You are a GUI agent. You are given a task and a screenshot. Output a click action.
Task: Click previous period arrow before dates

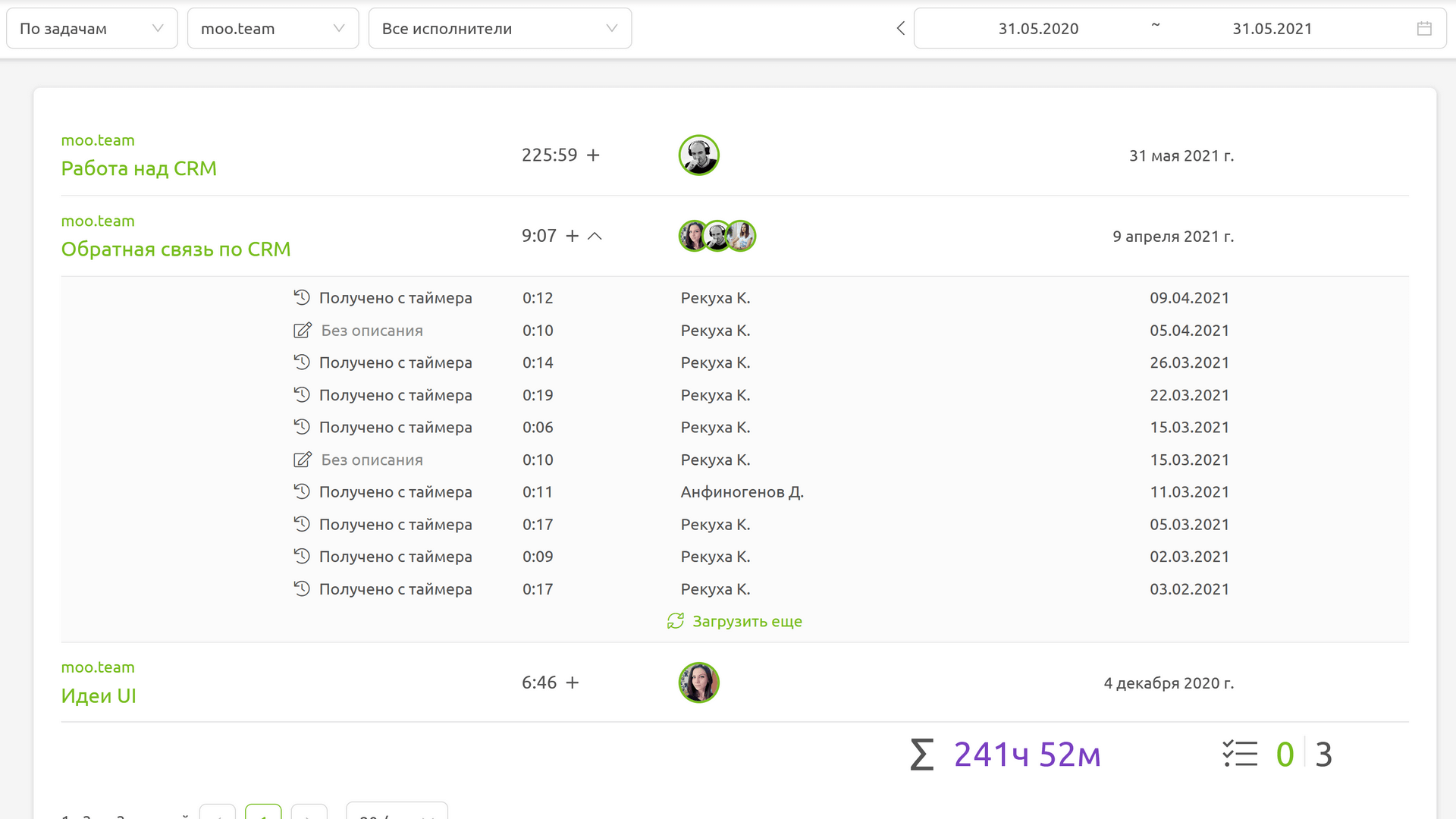coord(900,29)
